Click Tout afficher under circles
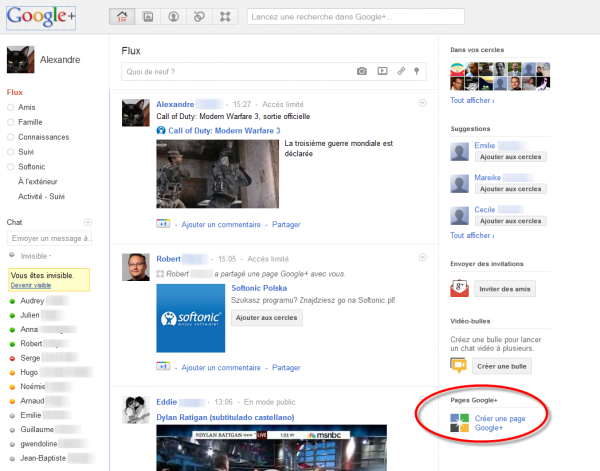The image size is (600, 471). click(x=472, y=100)
